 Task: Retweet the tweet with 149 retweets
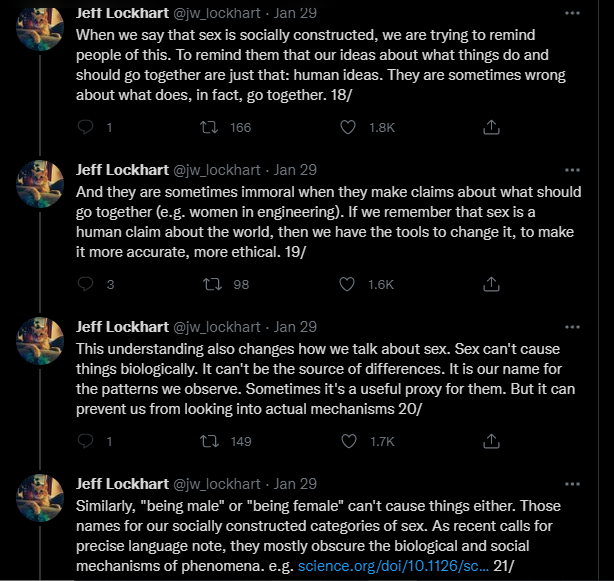209,441
